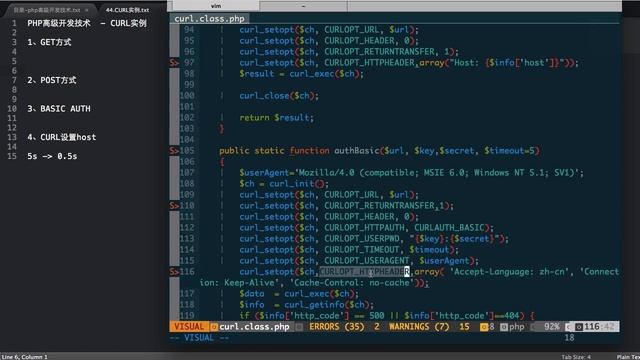Click ERRORS (35) in the vim status line
The height and width of the screenshot is (360, 640).
336,327
